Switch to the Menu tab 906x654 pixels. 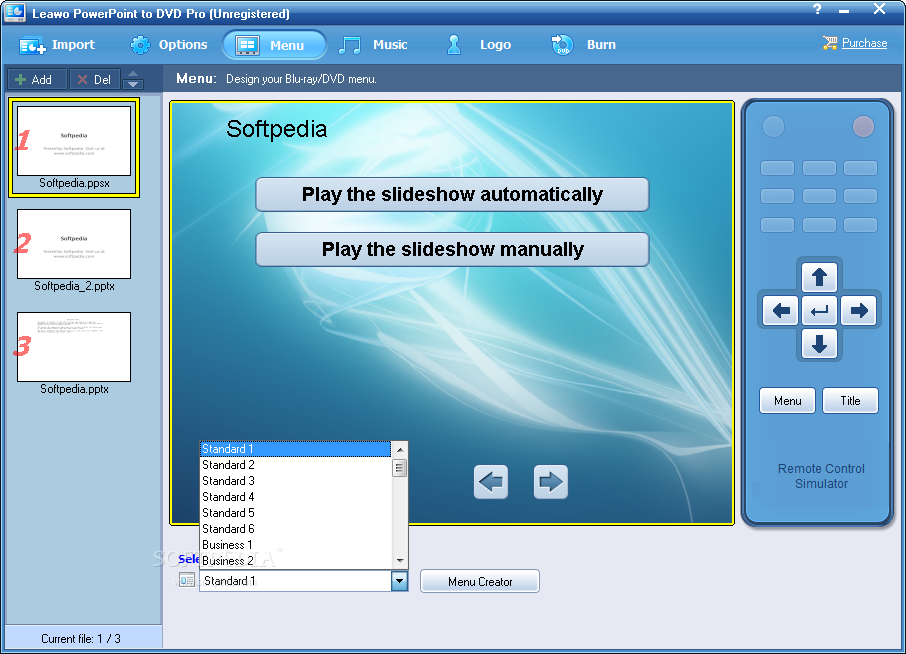pos(274,45)
